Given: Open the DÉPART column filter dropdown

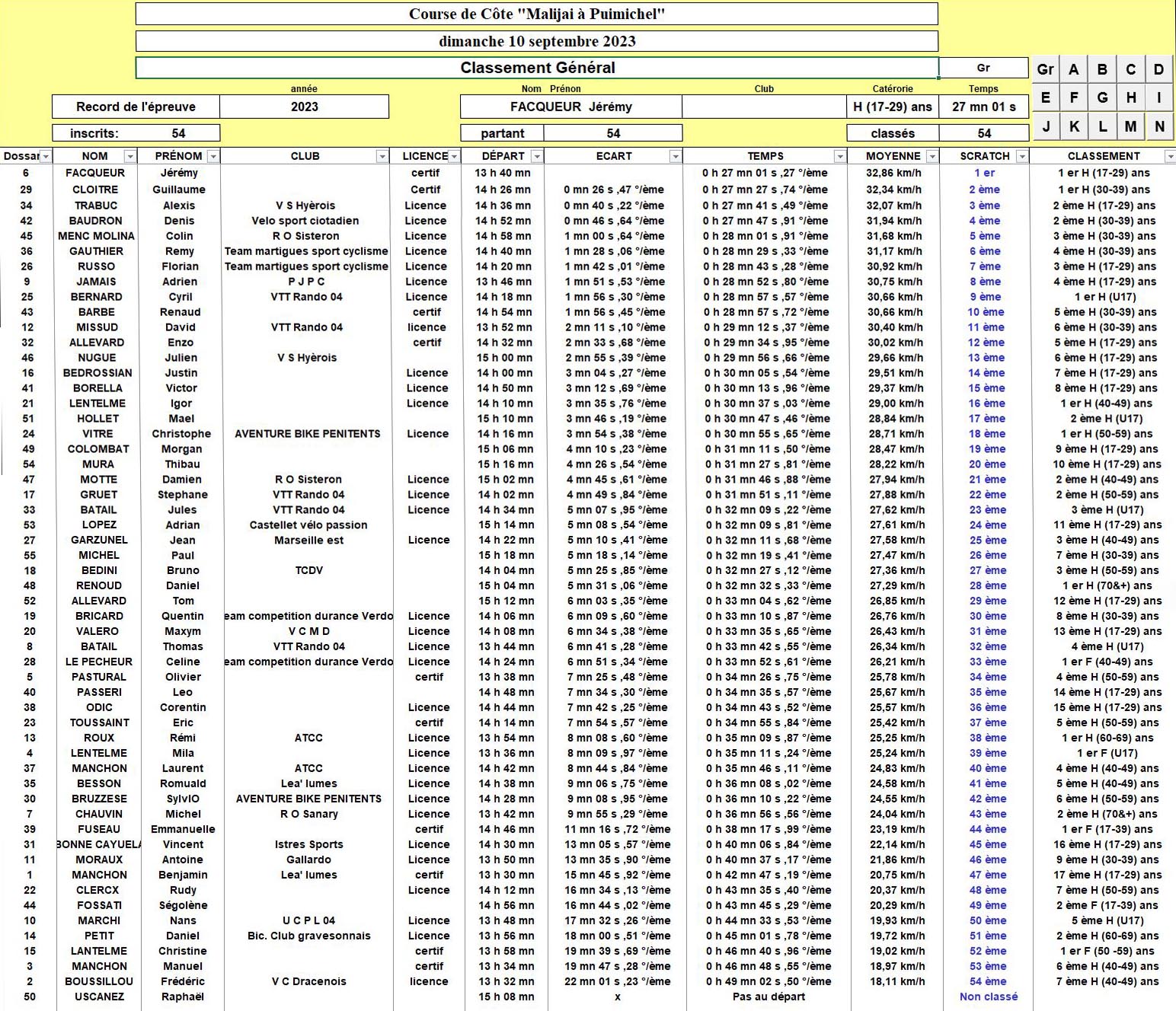Looking at the screenshot, I should (x=537, y=156).
